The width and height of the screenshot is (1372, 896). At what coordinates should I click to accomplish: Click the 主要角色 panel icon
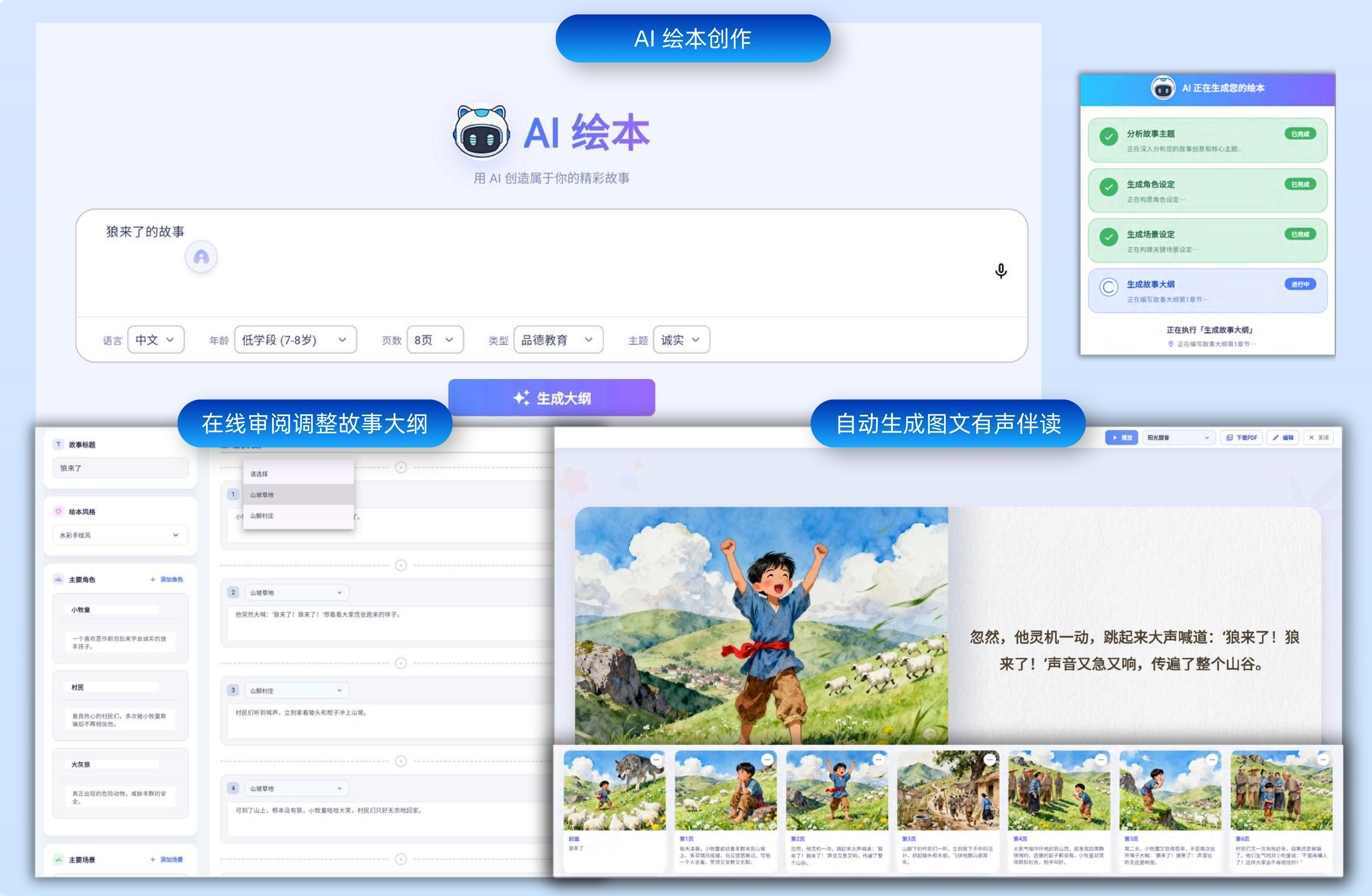[x=58, y=580]
